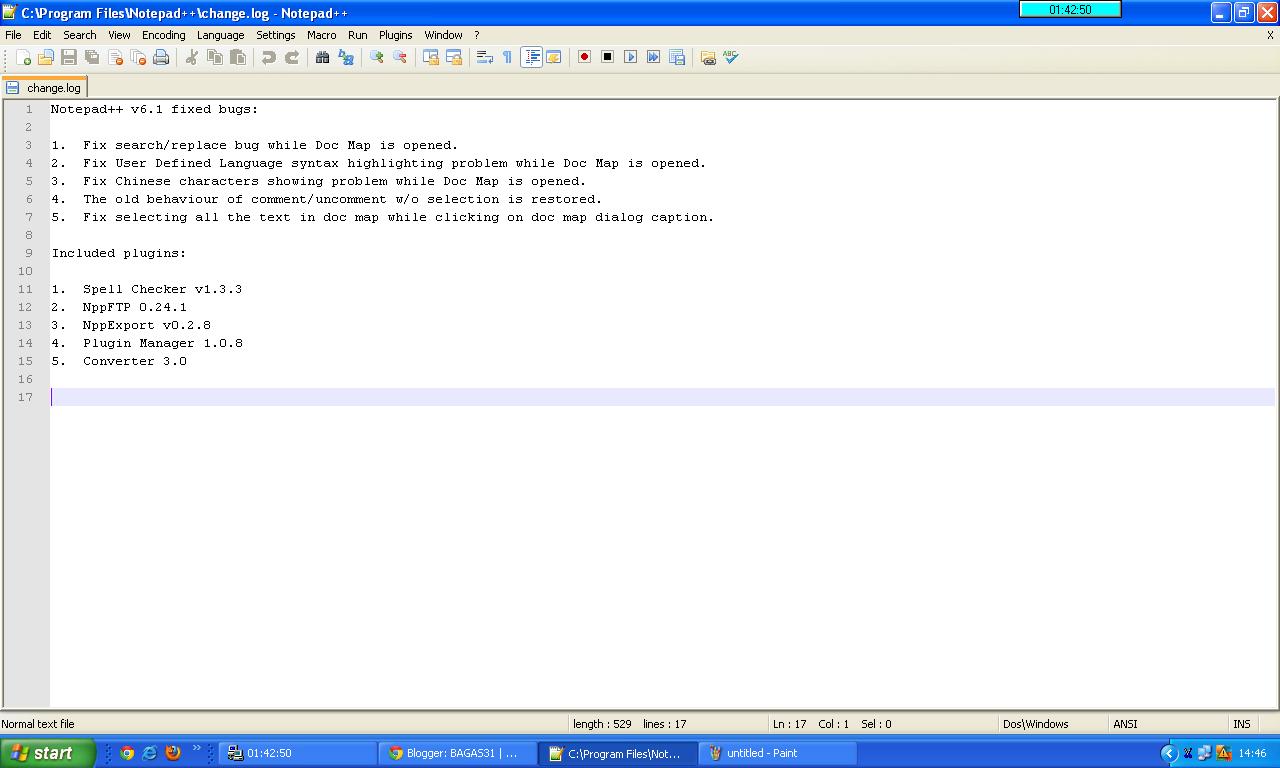The height and width of the screenshot is (768, 1280).
Task: Launch Internet Explorer from quick launch
Action: coord(150,753)
